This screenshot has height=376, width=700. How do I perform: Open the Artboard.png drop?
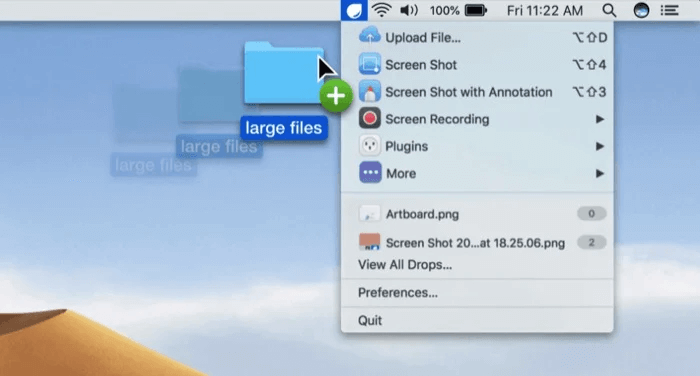point(477,214)
